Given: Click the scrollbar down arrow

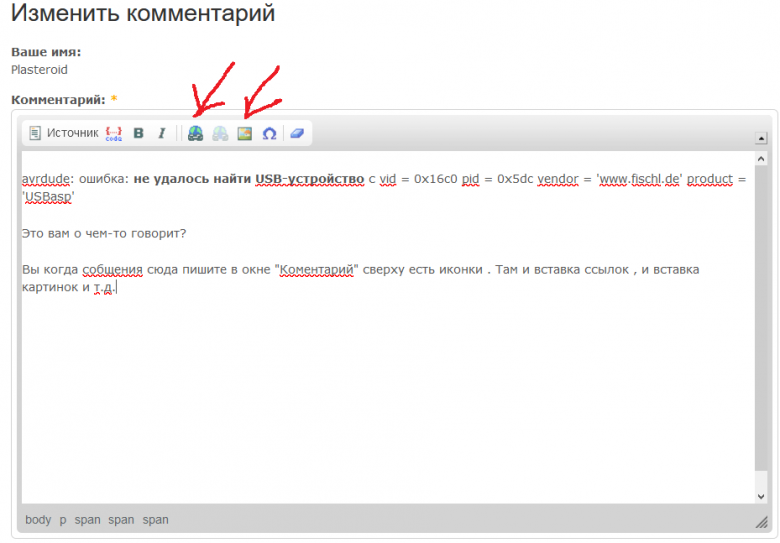Looking at the screenshot, I should (761, 496).
